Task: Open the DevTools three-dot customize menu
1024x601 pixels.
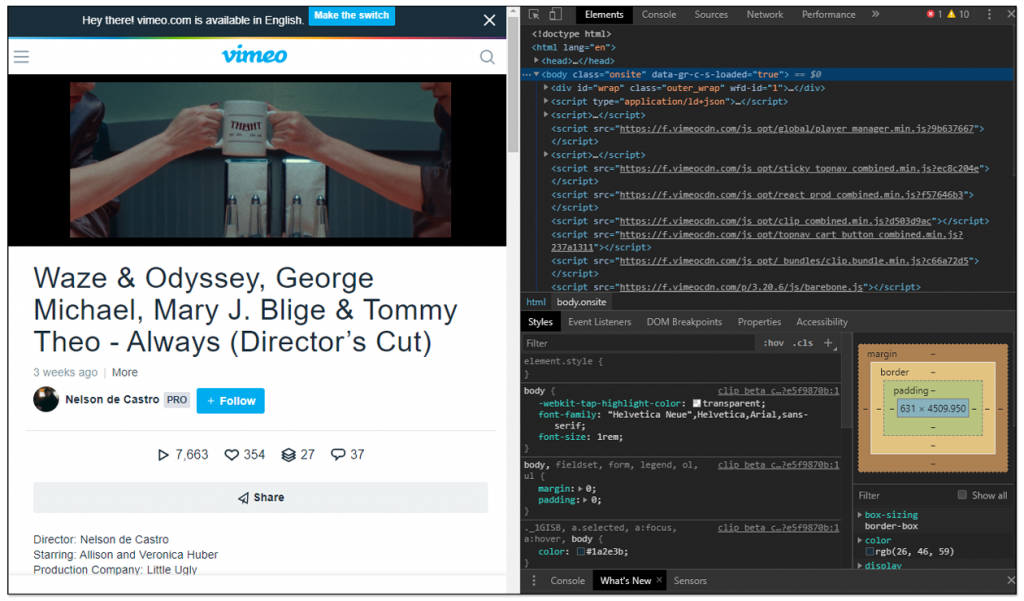Action: (x=989, y=14)
